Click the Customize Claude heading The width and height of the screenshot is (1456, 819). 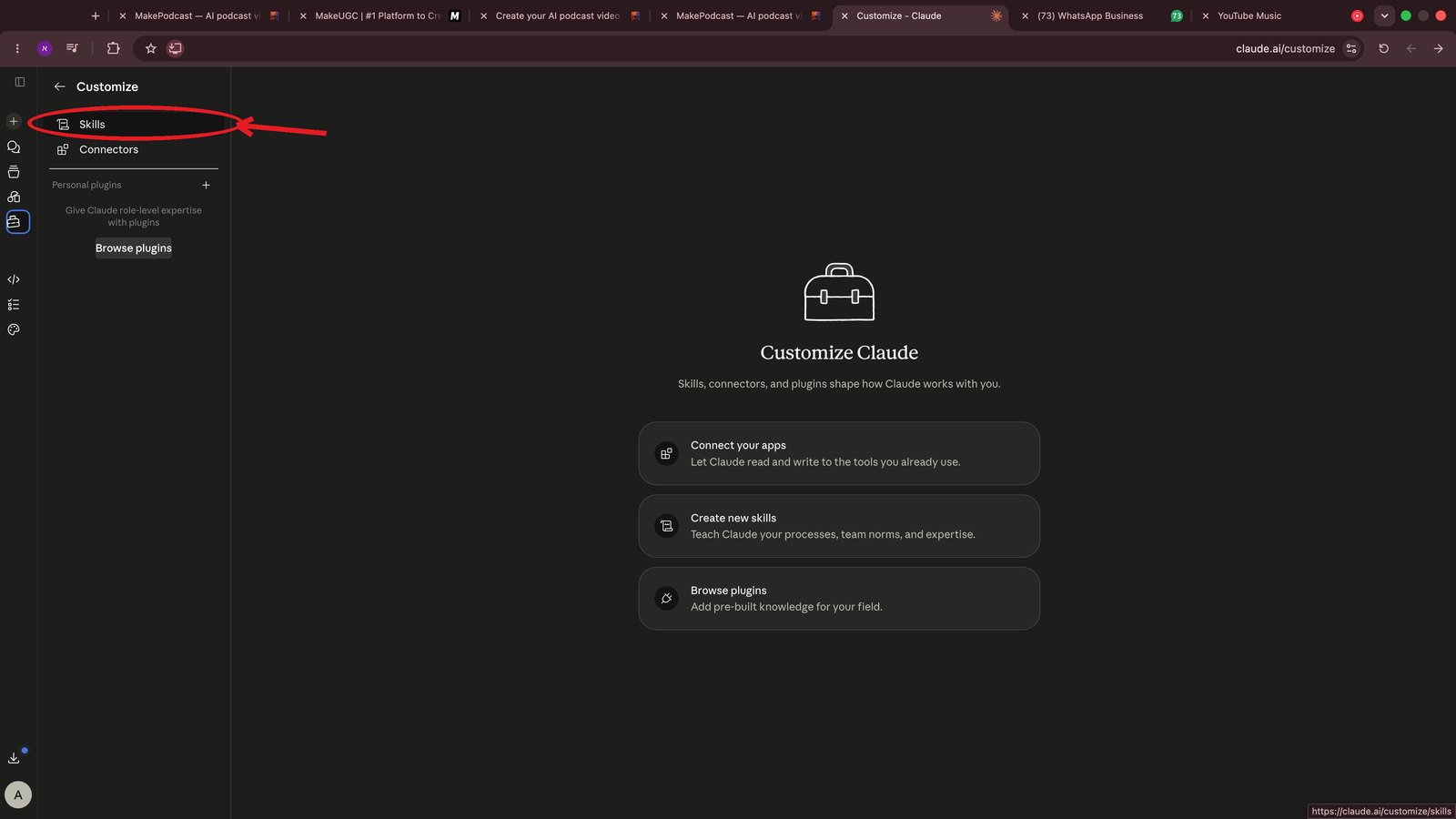point(839,352)
